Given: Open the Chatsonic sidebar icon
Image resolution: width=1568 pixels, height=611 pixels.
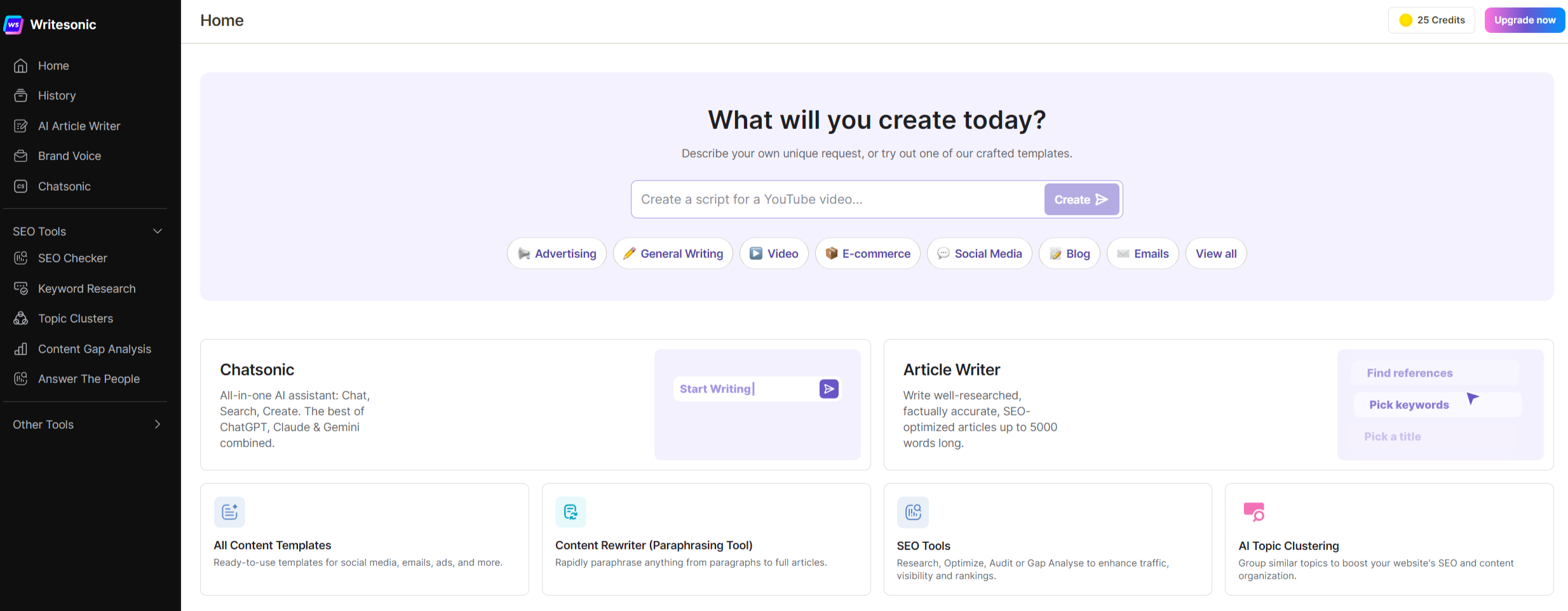Looking at the screenshot, I should (x=21, y=186).
